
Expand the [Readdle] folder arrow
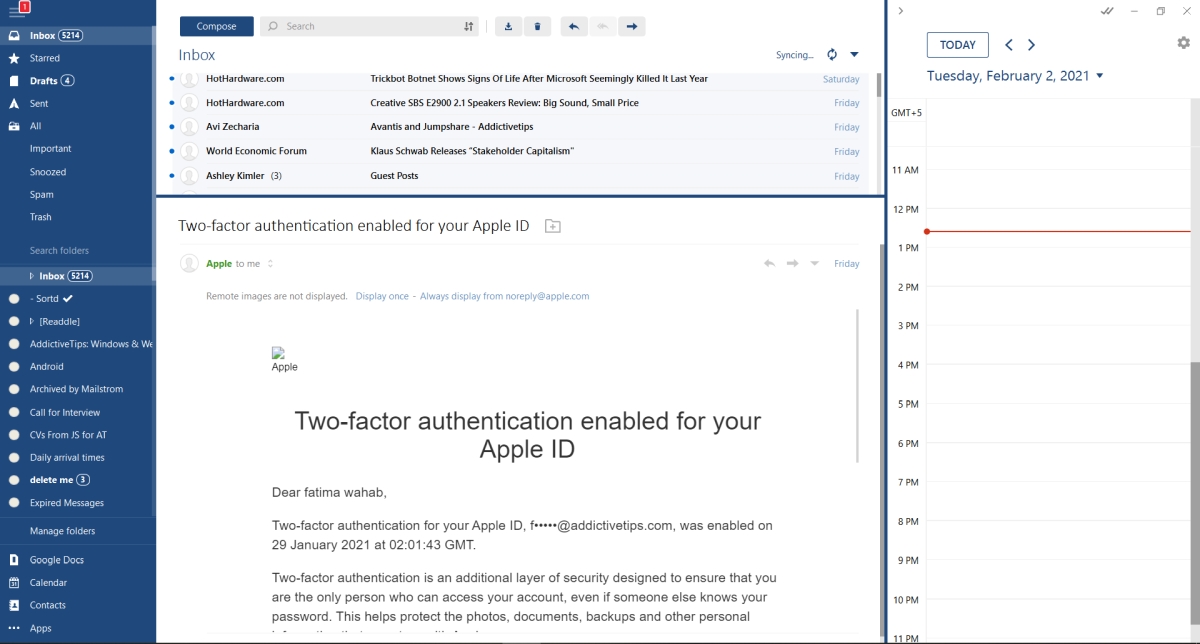pos(32,321)
